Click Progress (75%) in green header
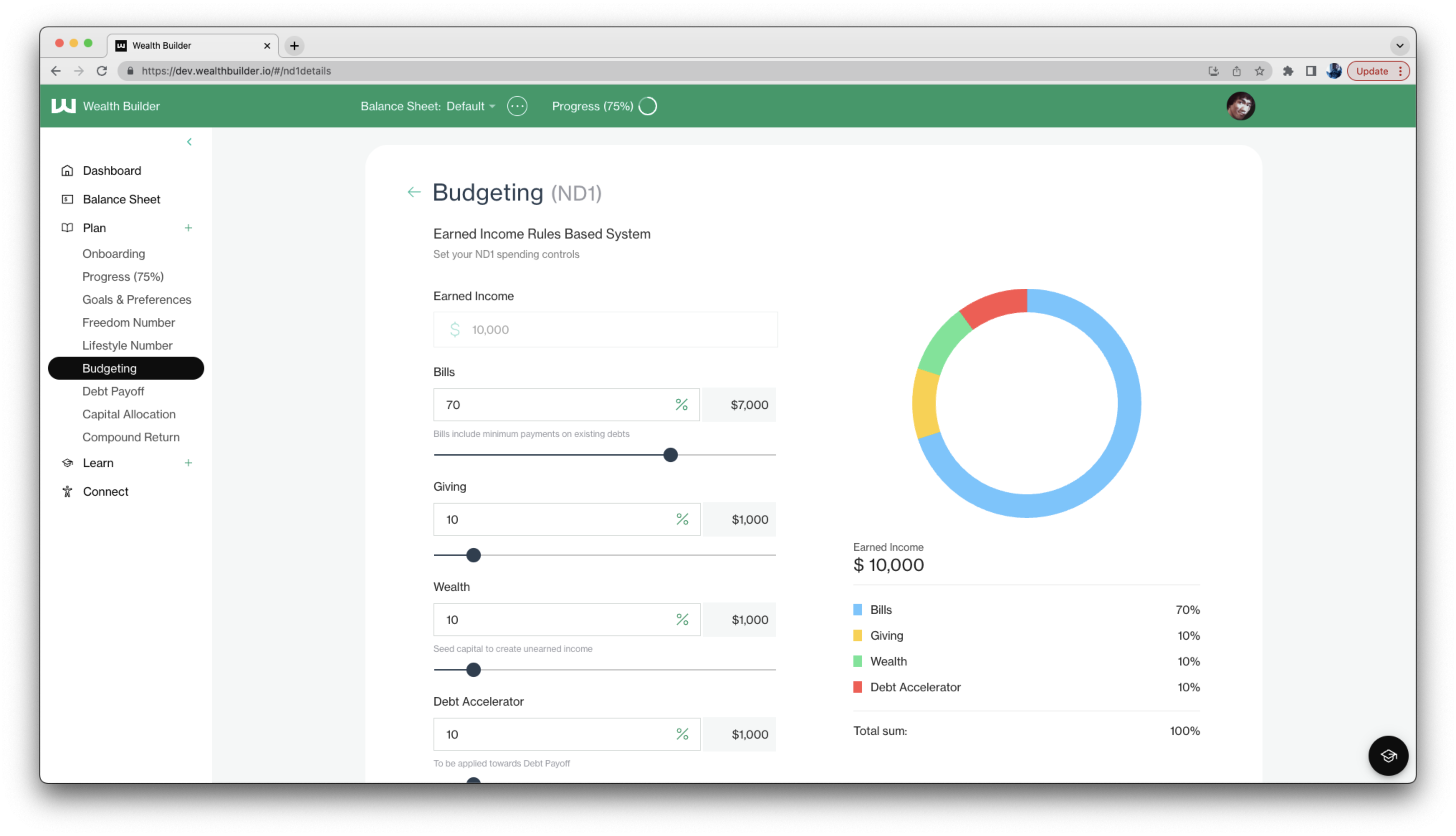1456x836 pixels. [593, 106]
